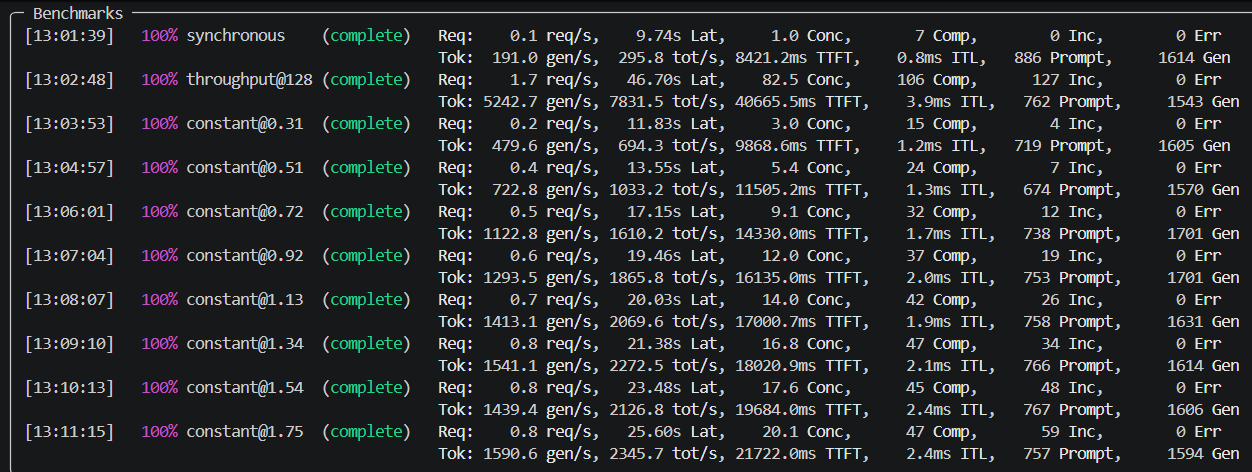The width and height of the screenshot is (1252, 472).
Task: Select the 'throughput@128' benchmark label
Action: (x=249, y=80)
